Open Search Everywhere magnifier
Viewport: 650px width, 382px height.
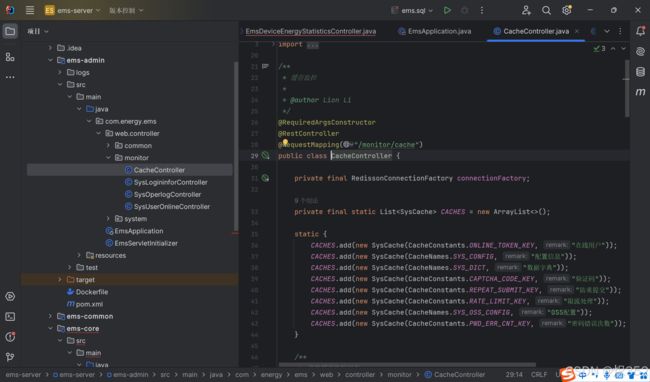546,10
